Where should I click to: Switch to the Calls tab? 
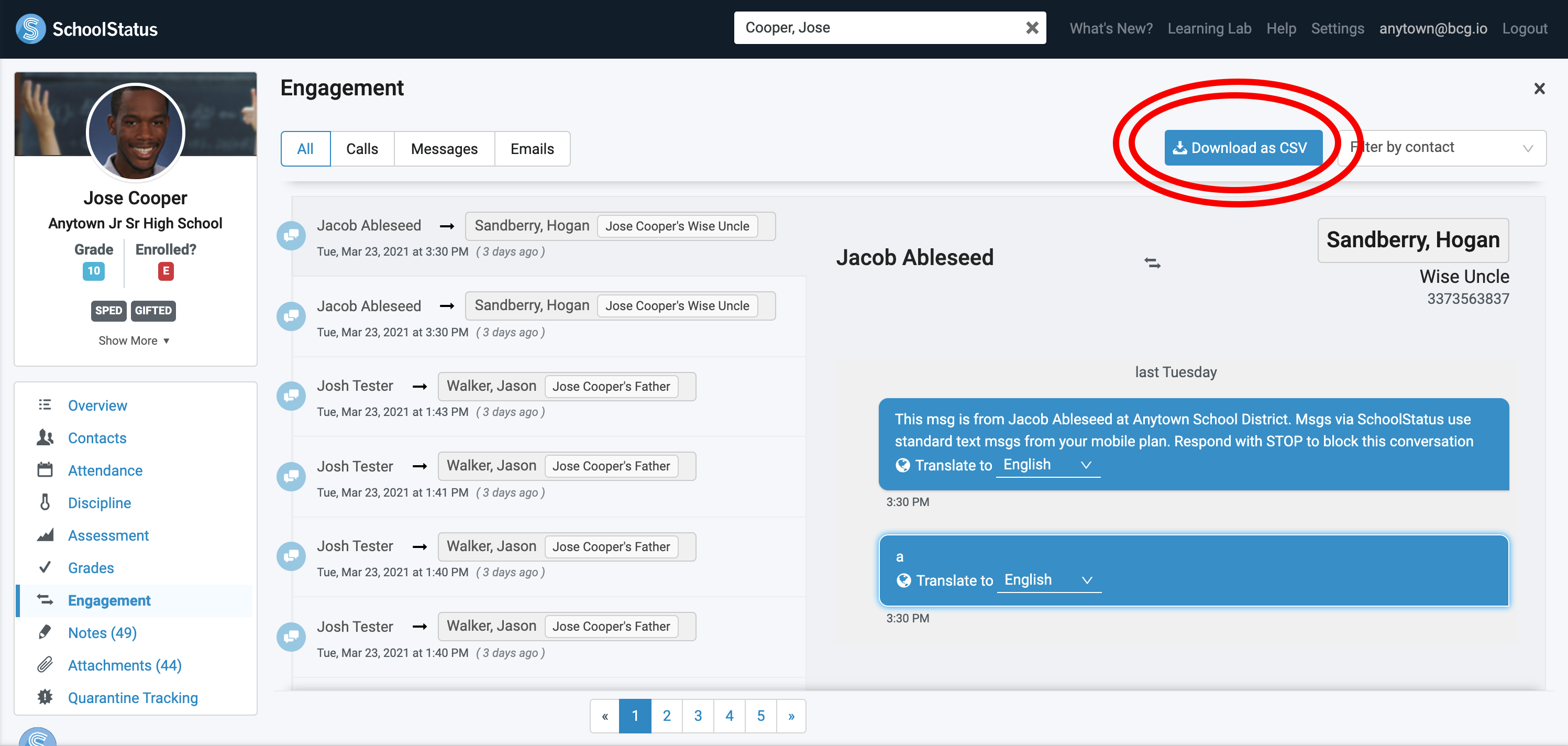pos(362,149)
